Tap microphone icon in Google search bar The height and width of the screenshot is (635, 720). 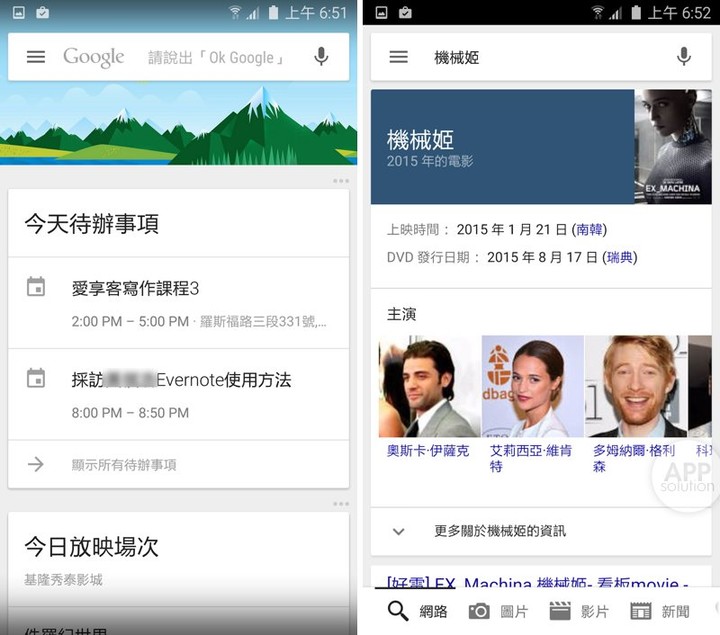[x=321, y=57]
